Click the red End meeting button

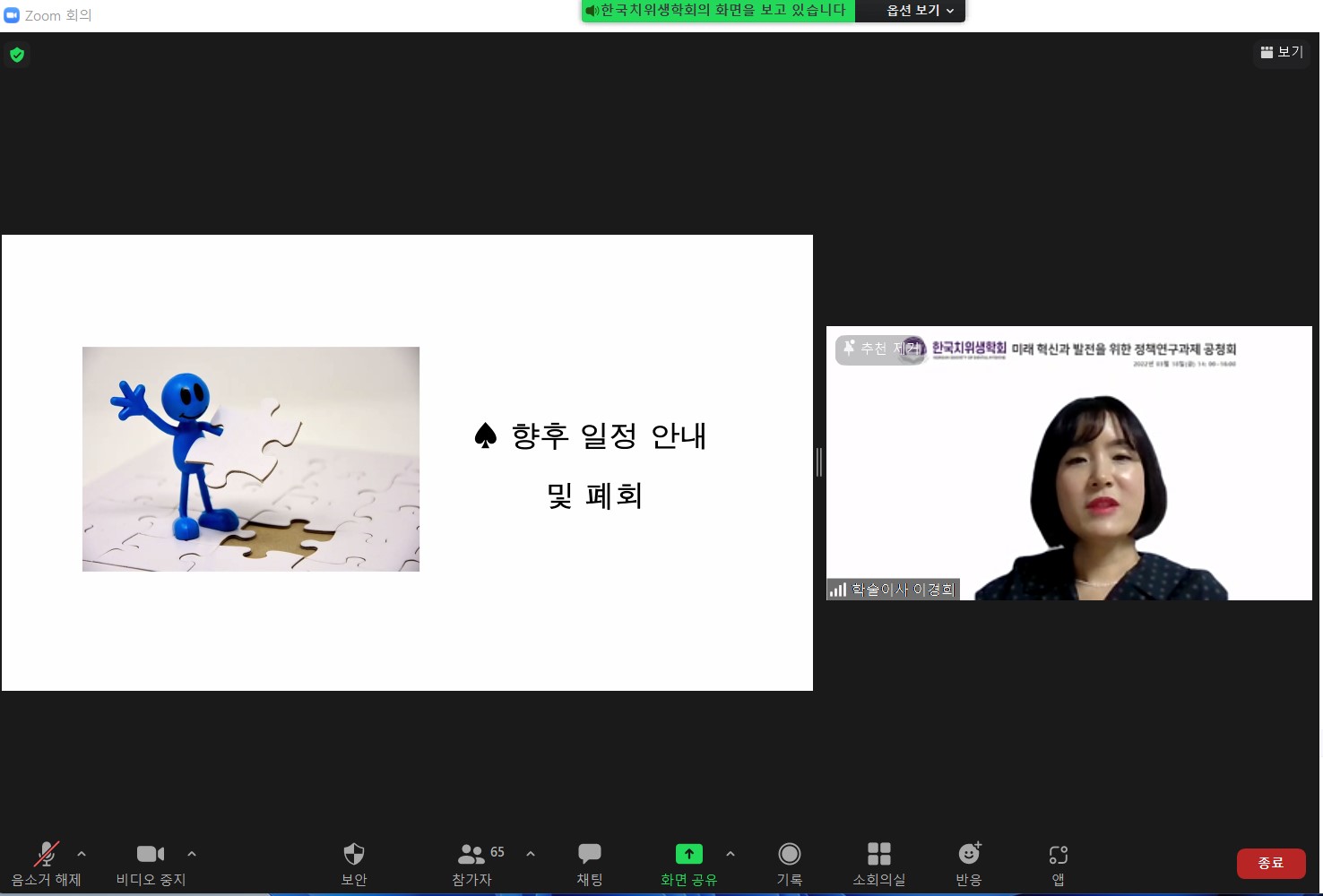pyautogui.click(x=1270, y=863)
